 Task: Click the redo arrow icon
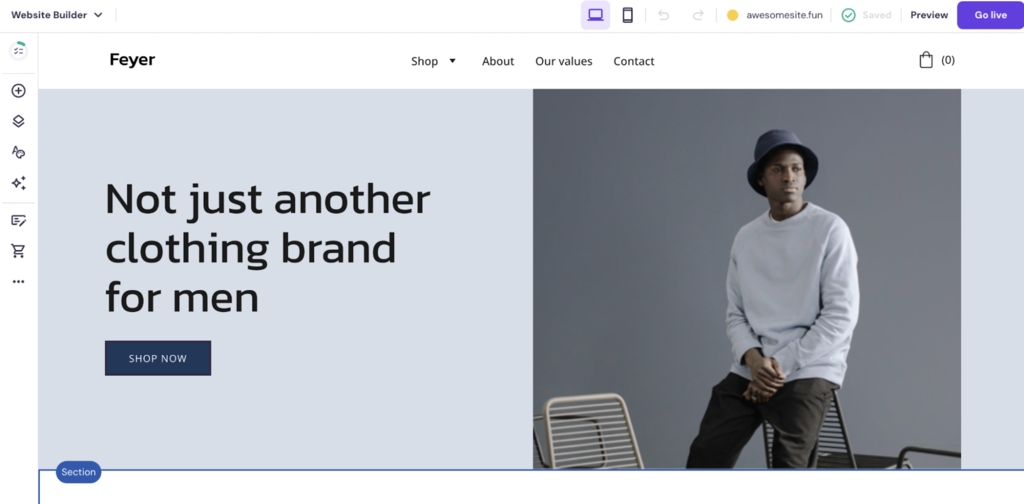(698, 15)
